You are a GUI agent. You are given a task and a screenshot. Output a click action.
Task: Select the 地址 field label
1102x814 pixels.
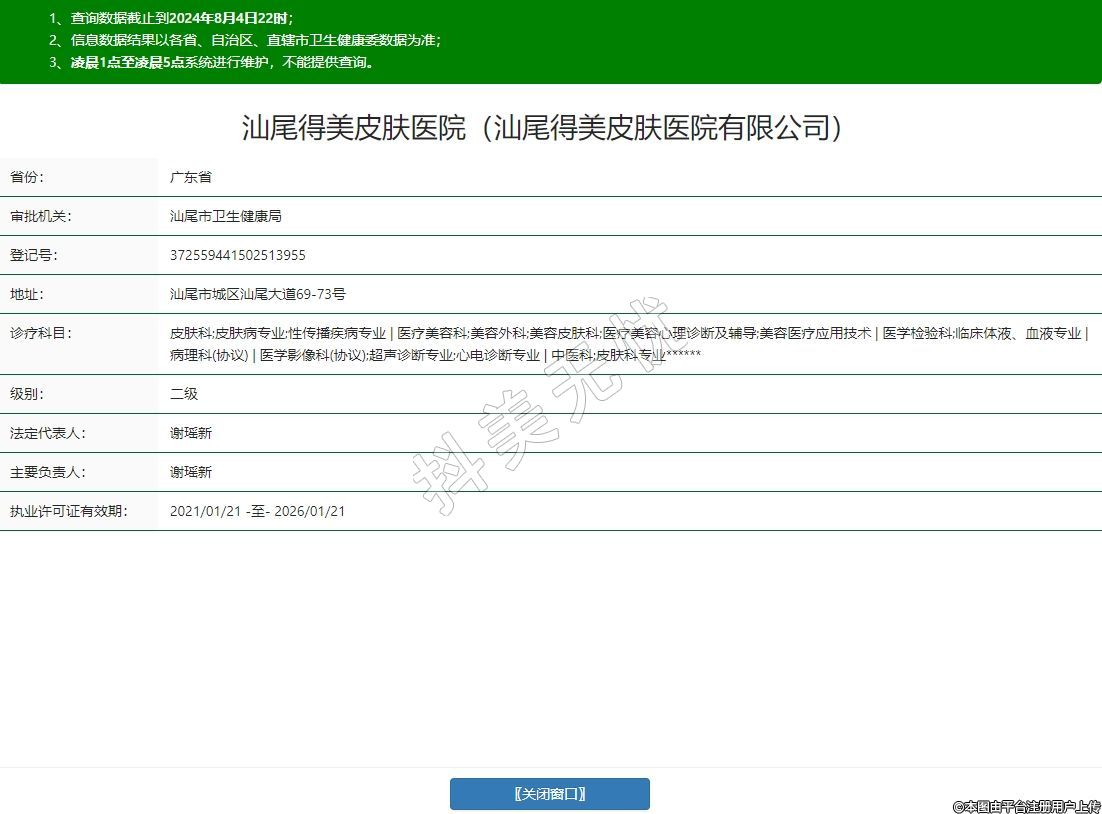click(27, 294)
